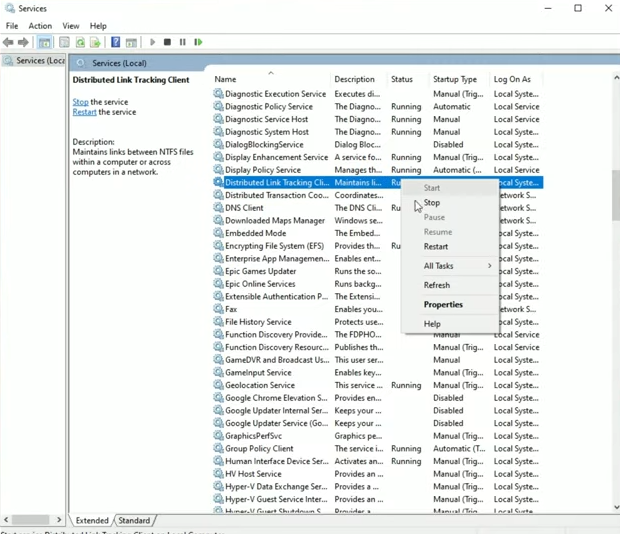Click the Export List toolbar icon
The image size is (620, 534).
coord(95,43)
